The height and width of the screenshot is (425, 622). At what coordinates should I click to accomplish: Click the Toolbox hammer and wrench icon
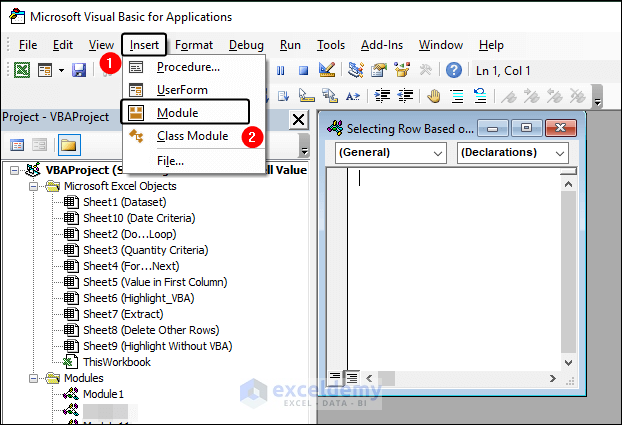pyautogui.click(x=425, y=70)
